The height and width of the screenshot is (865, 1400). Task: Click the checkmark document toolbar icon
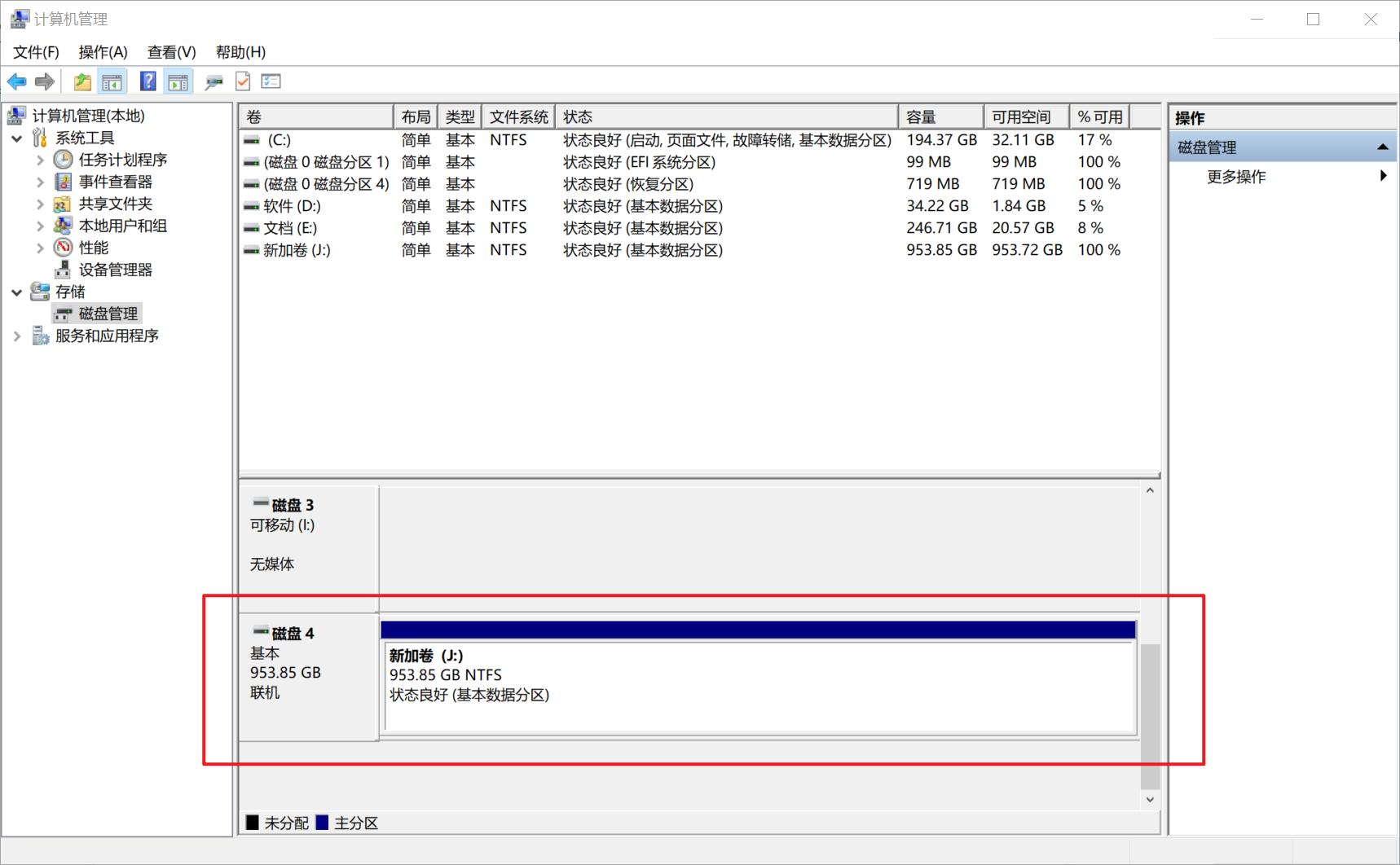pyautogui.click(x=243, y=81)
